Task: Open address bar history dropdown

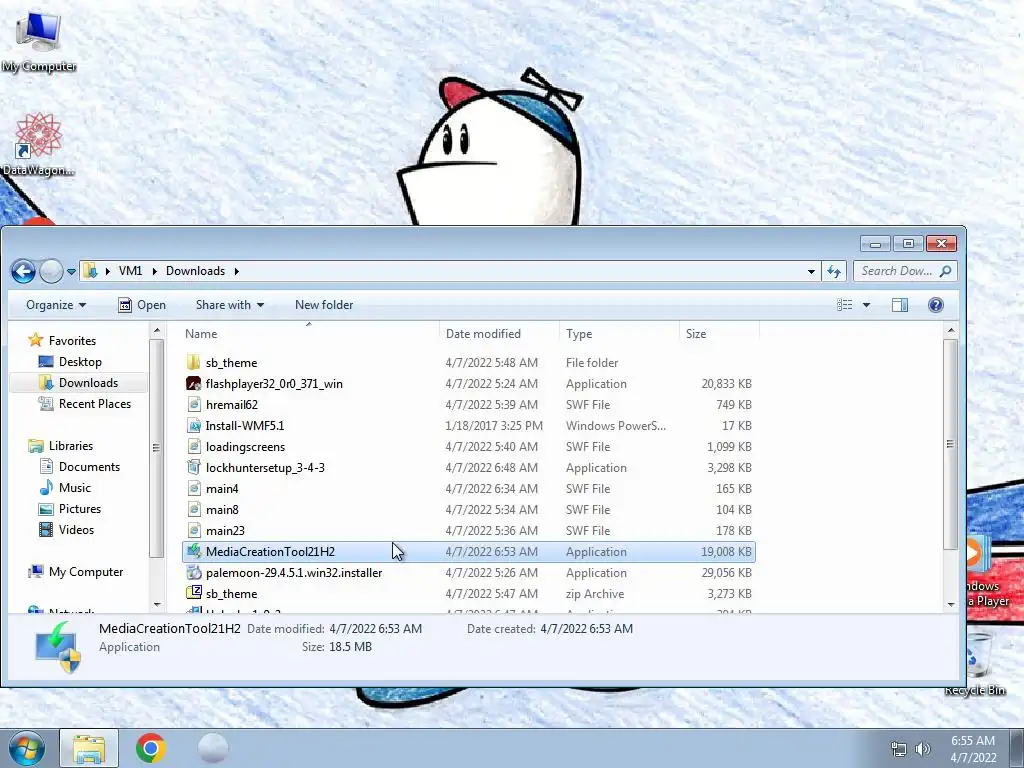Action: [x=811, y=271]
